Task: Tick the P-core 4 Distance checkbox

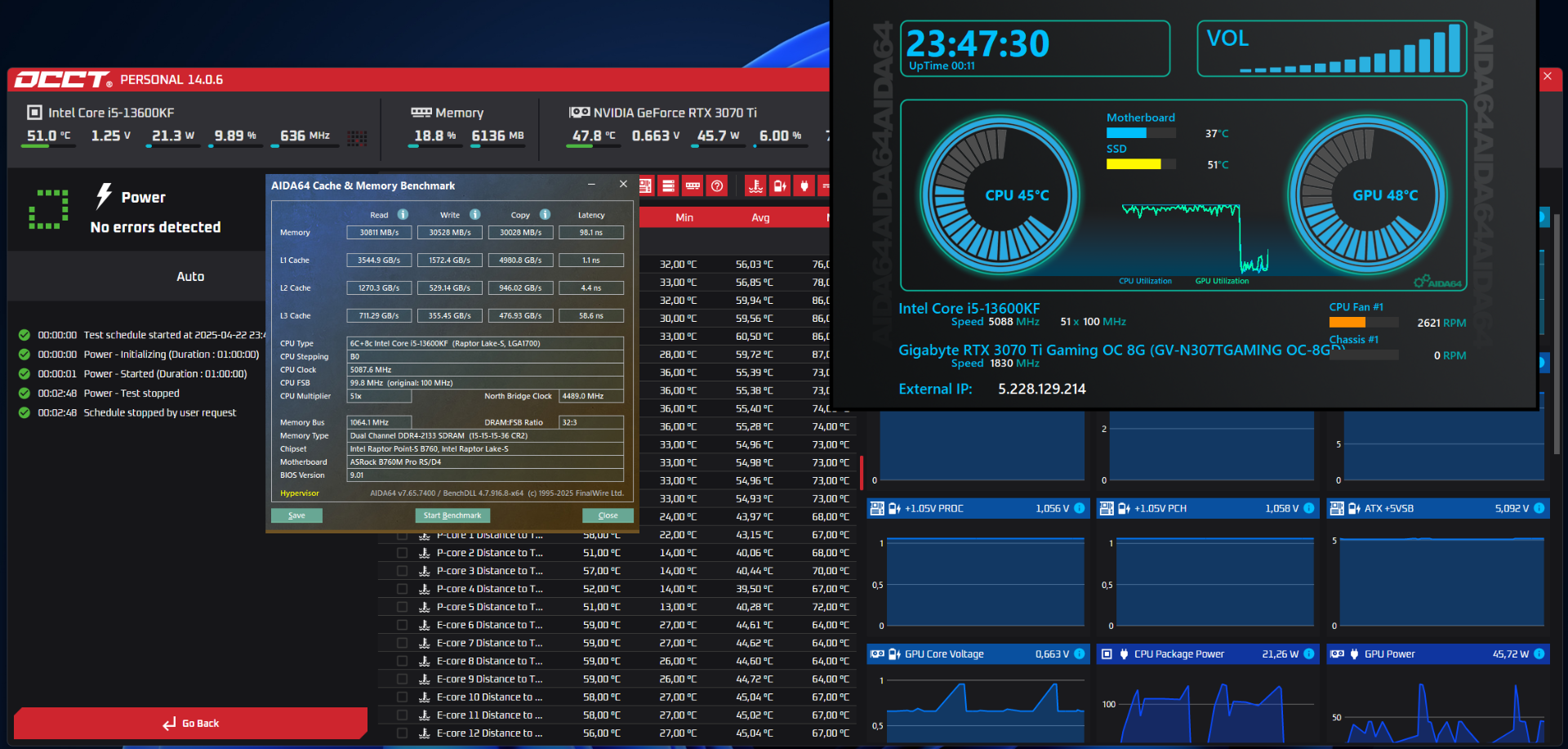Action: point(402,589)
